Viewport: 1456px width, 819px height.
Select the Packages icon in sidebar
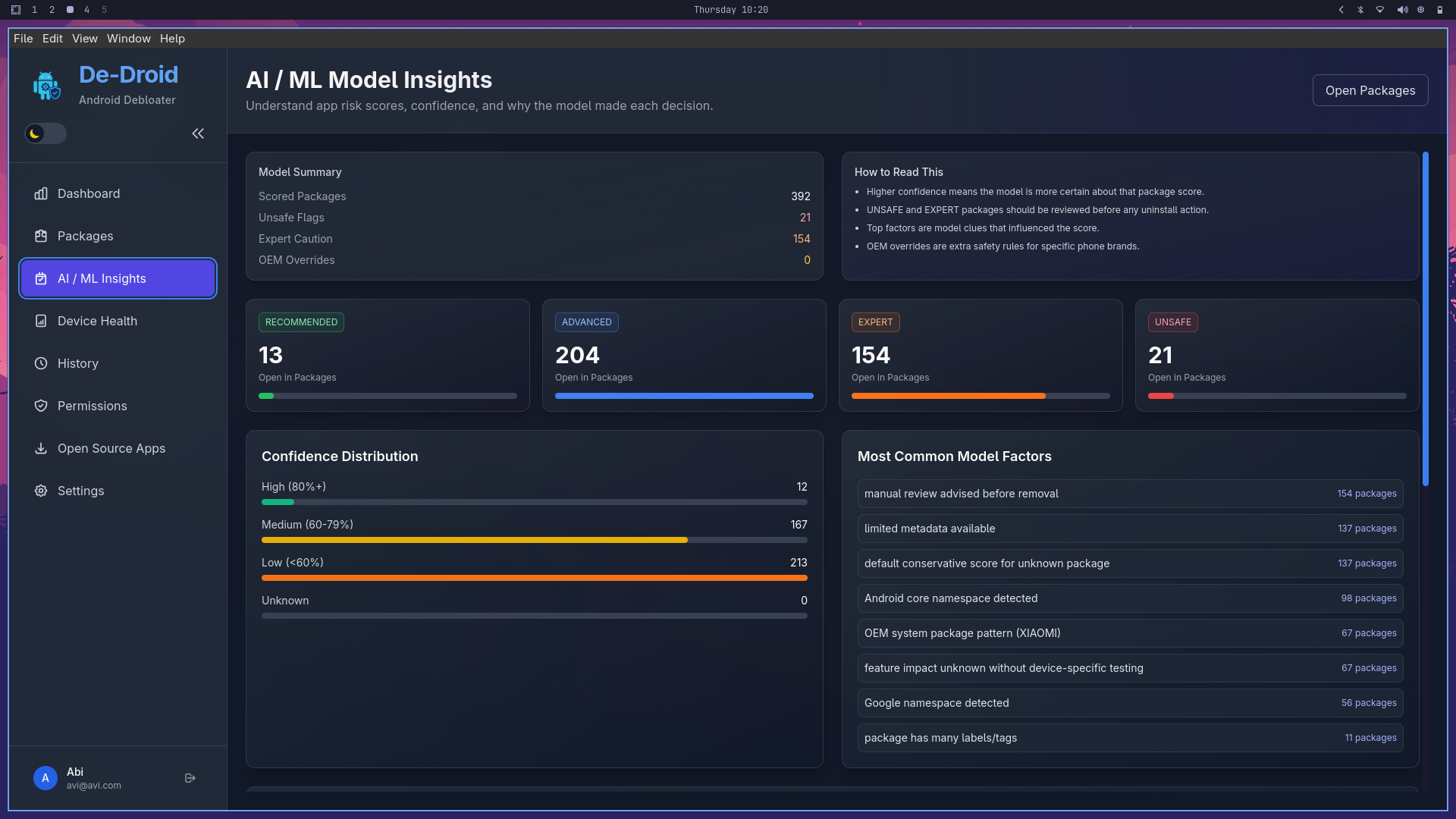coord(42,236)
